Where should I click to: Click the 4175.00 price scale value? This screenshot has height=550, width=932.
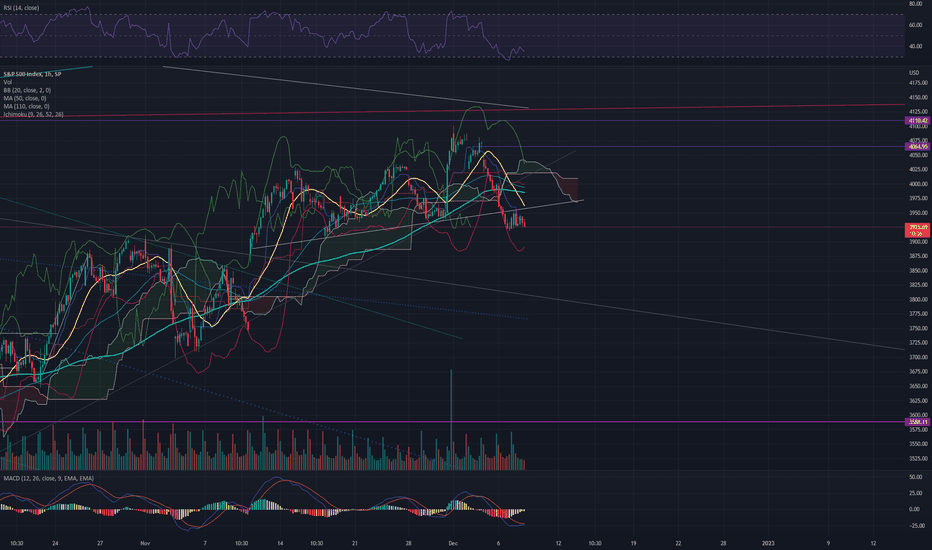pos(918,83)
